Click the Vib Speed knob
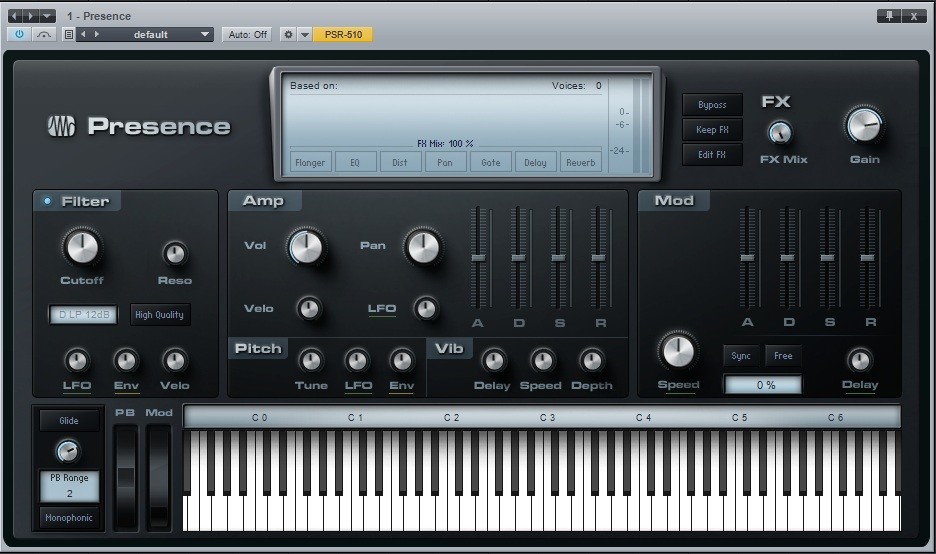 pos(542,360)
